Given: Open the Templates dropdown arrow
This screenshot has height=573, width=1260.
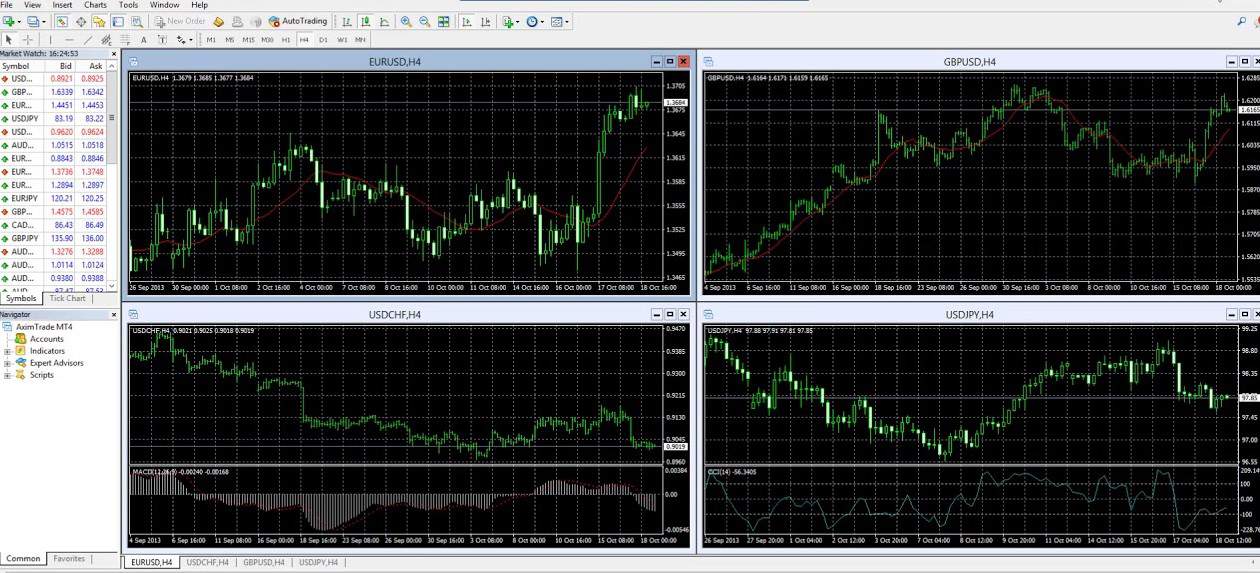Looking at the screenshot, I should [567, 21].
